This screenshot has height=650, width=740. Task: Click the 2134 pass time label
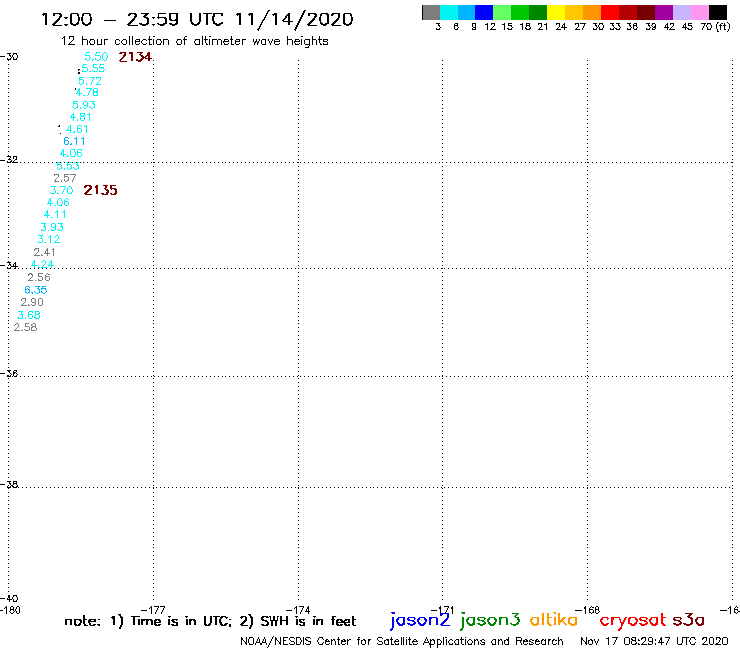[x=135, y=57]
